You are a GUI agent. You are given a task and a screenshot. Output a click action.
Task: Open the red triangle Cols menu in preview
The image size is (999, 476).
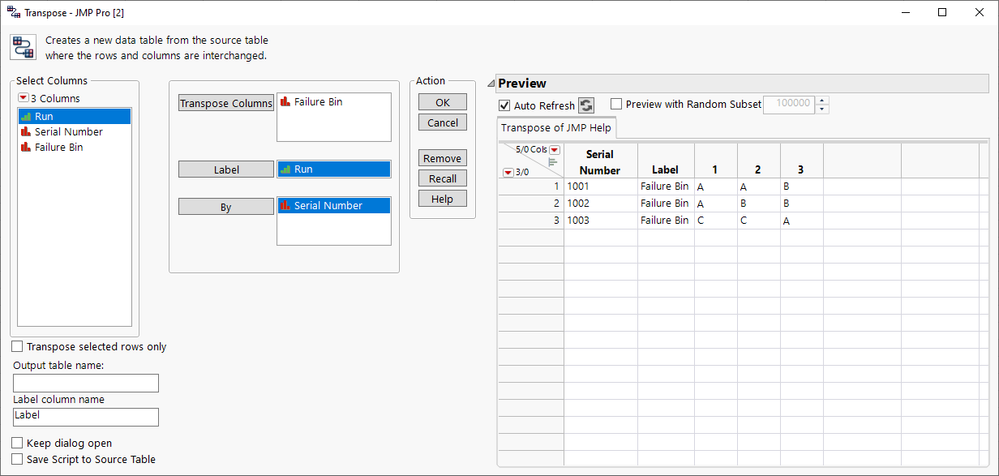[x=554, y=150]
